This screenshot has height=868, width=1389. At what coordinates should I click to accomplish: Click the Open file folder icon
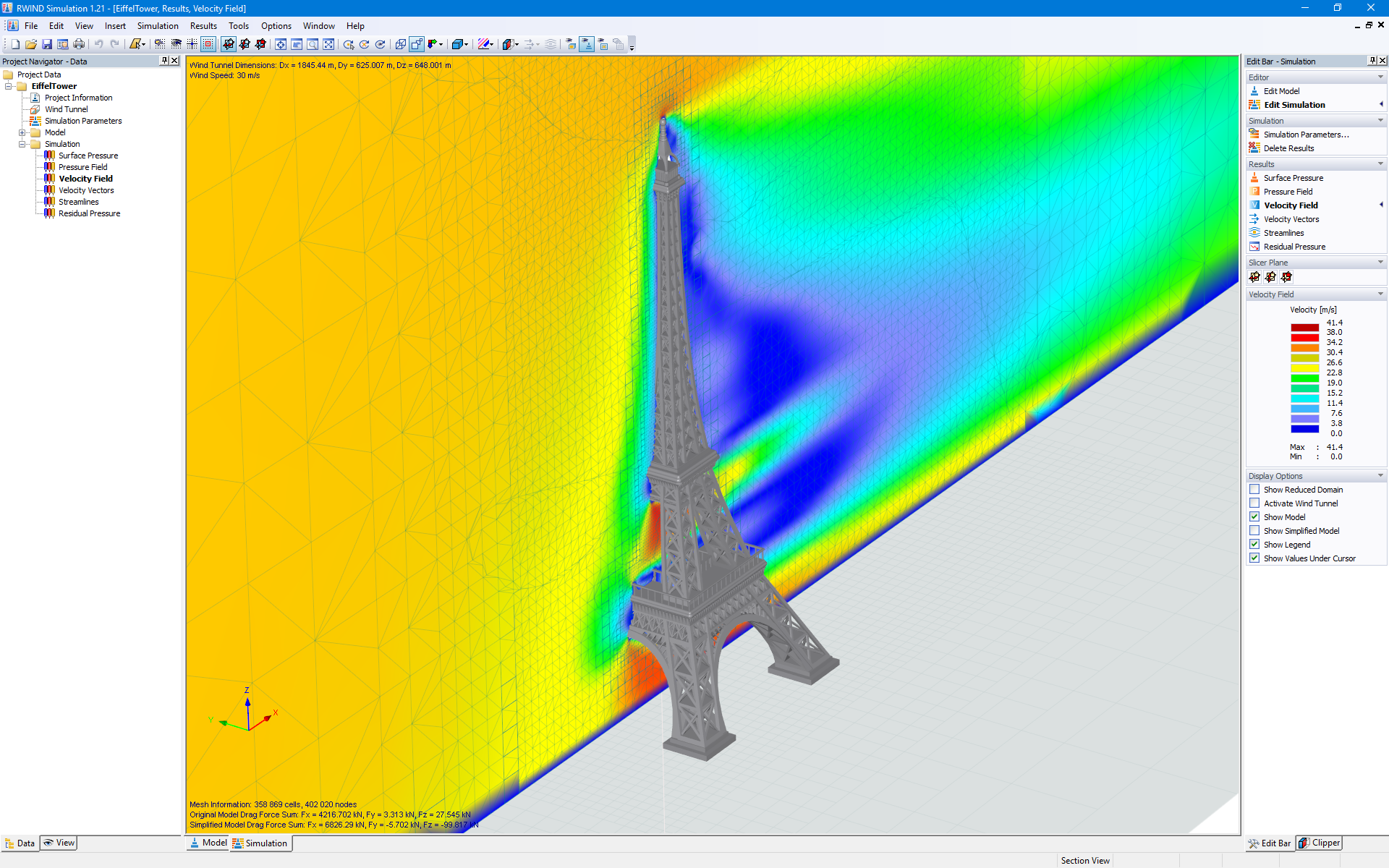click(31, 44)
